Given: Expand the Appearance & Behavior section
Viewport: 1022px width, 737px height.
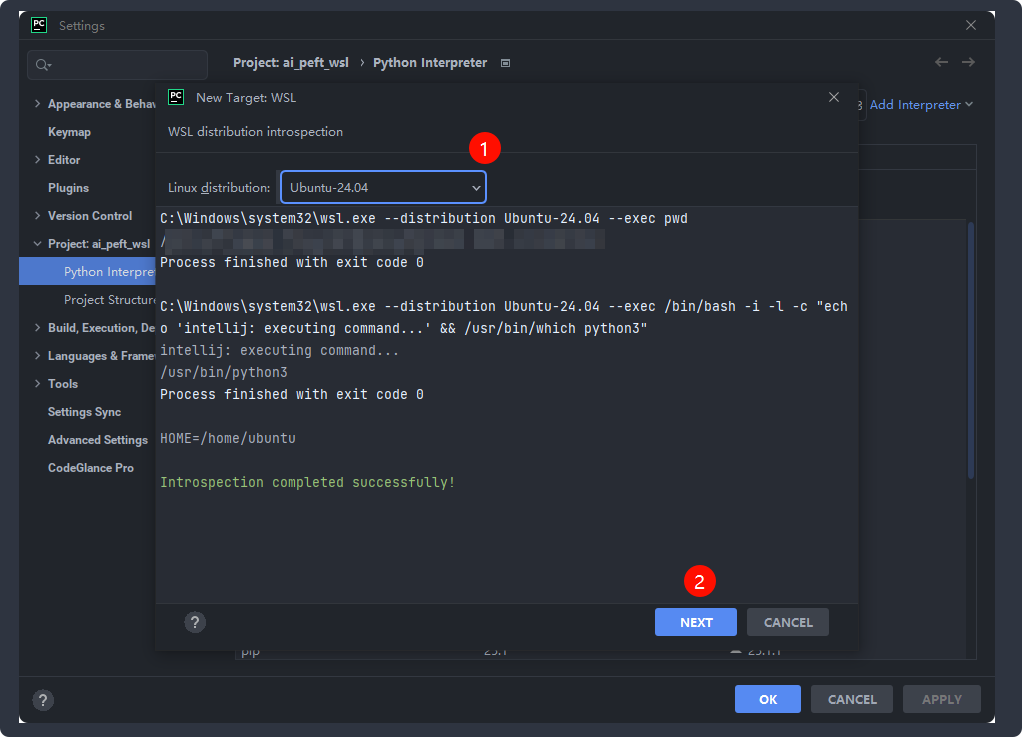Looking at the screenshot, I should (37, 104).
